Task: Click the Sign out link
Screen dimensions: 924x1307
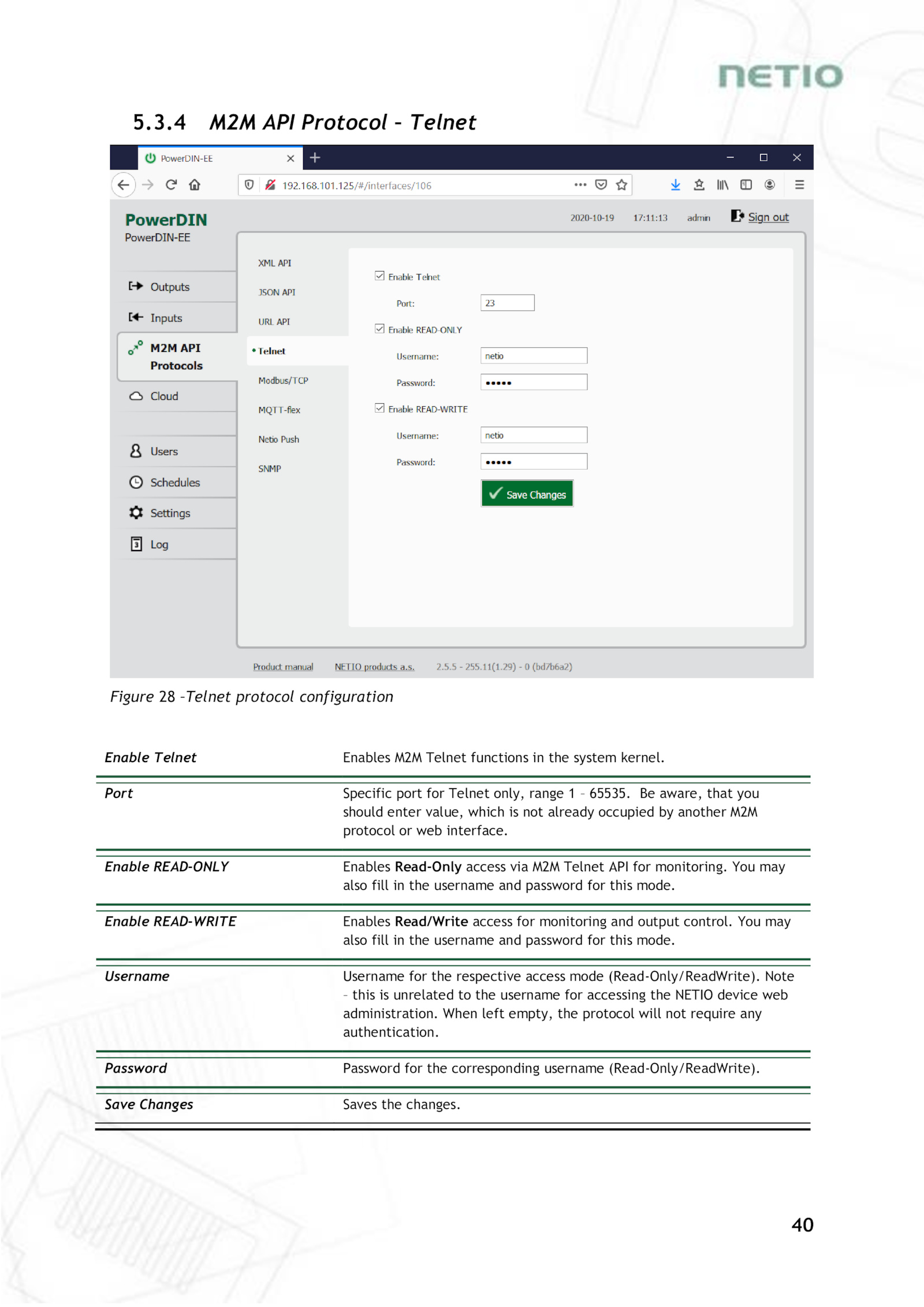Action: tap(767, 217)
